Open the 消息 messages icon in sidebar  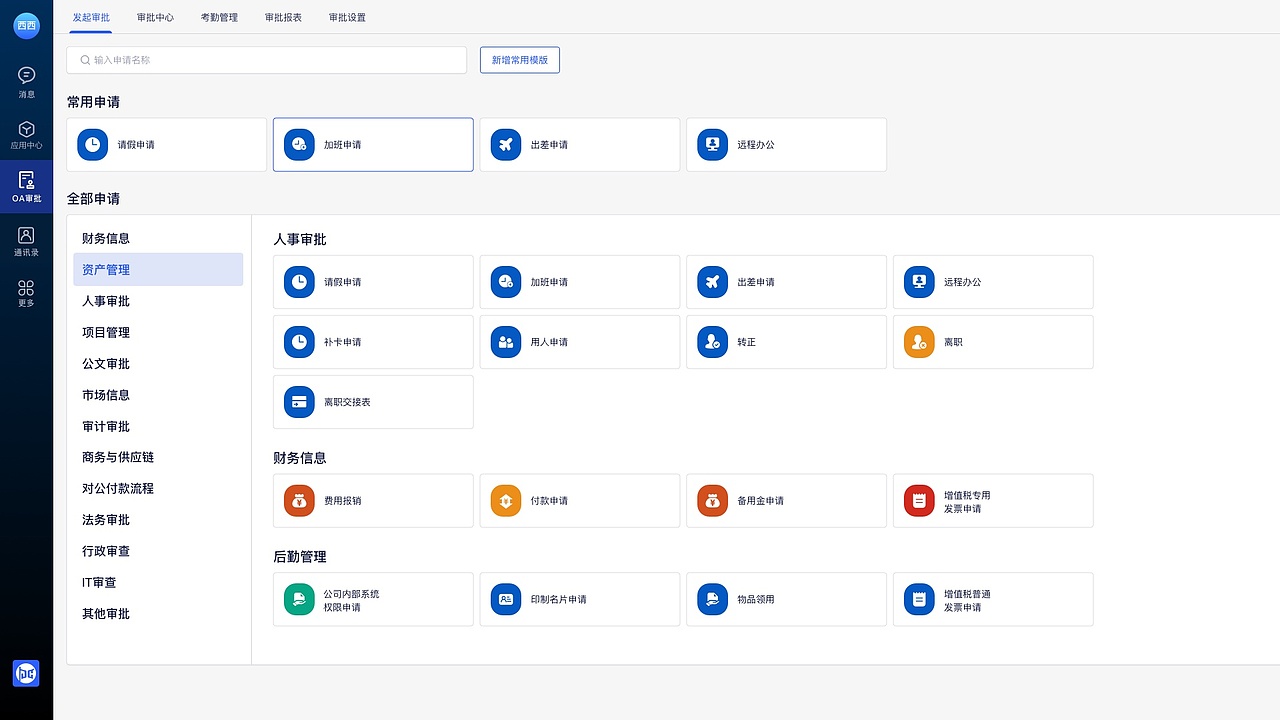click(x=26, y=76)
